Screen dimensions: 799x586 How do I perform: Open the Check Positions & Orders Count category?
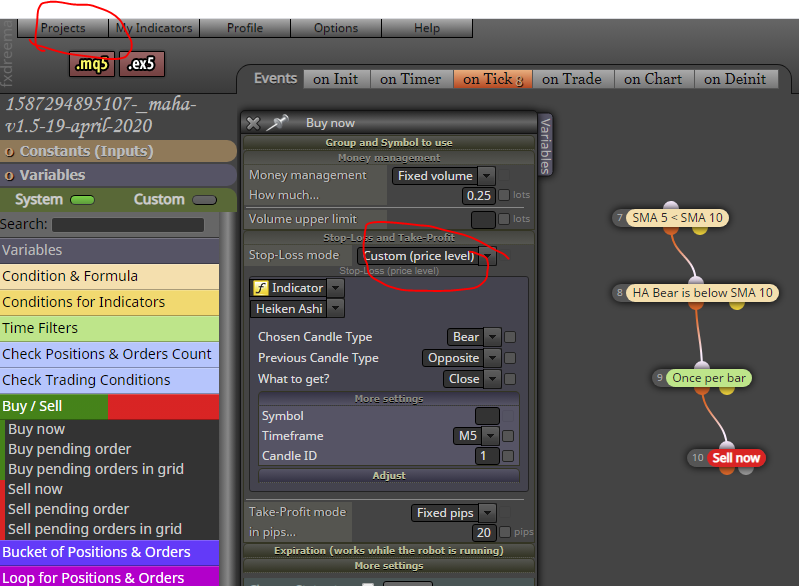coord(110,354)
